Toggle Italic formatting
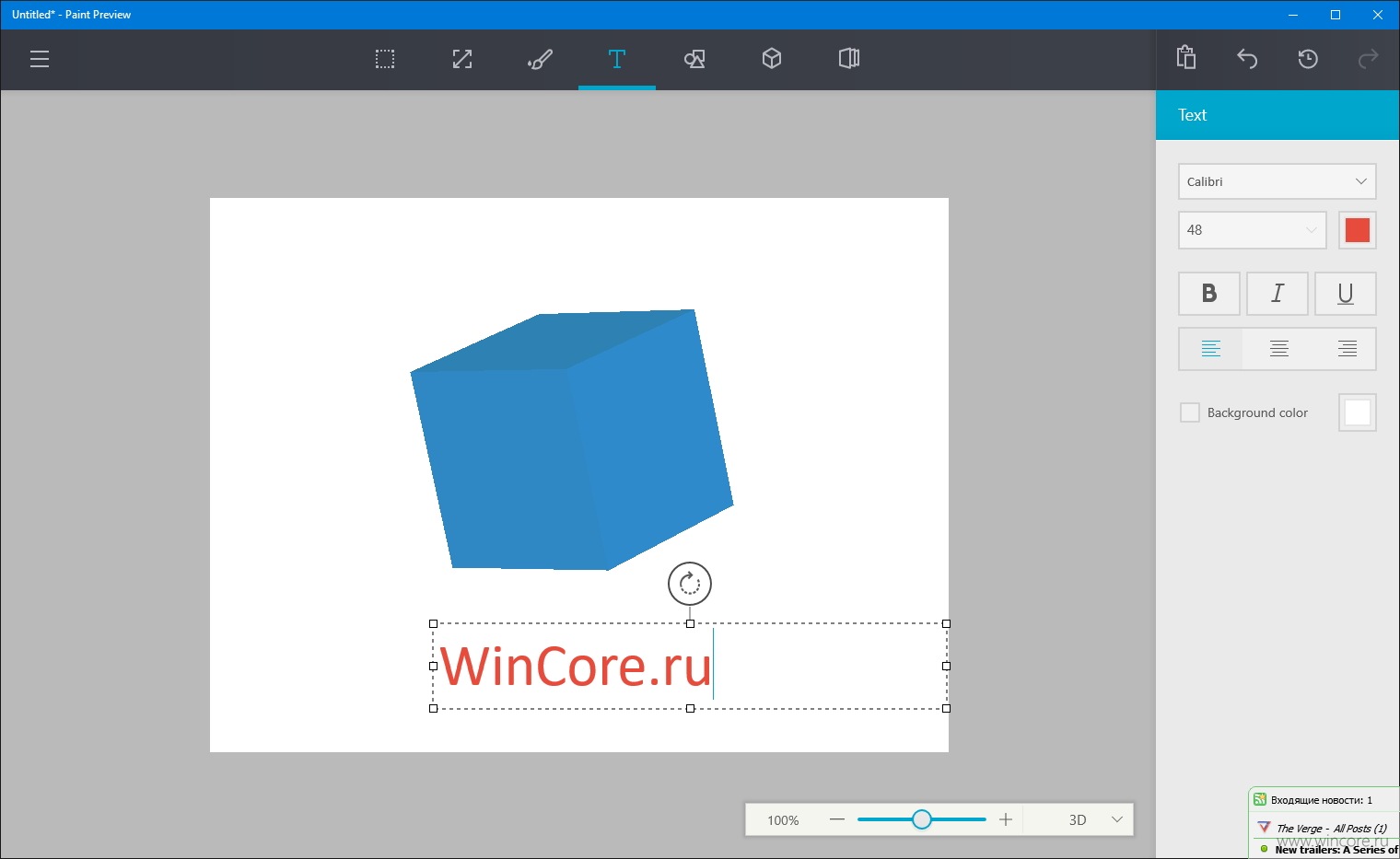This screenshot has height=859, width=1400. click(x=1277, y=294)
